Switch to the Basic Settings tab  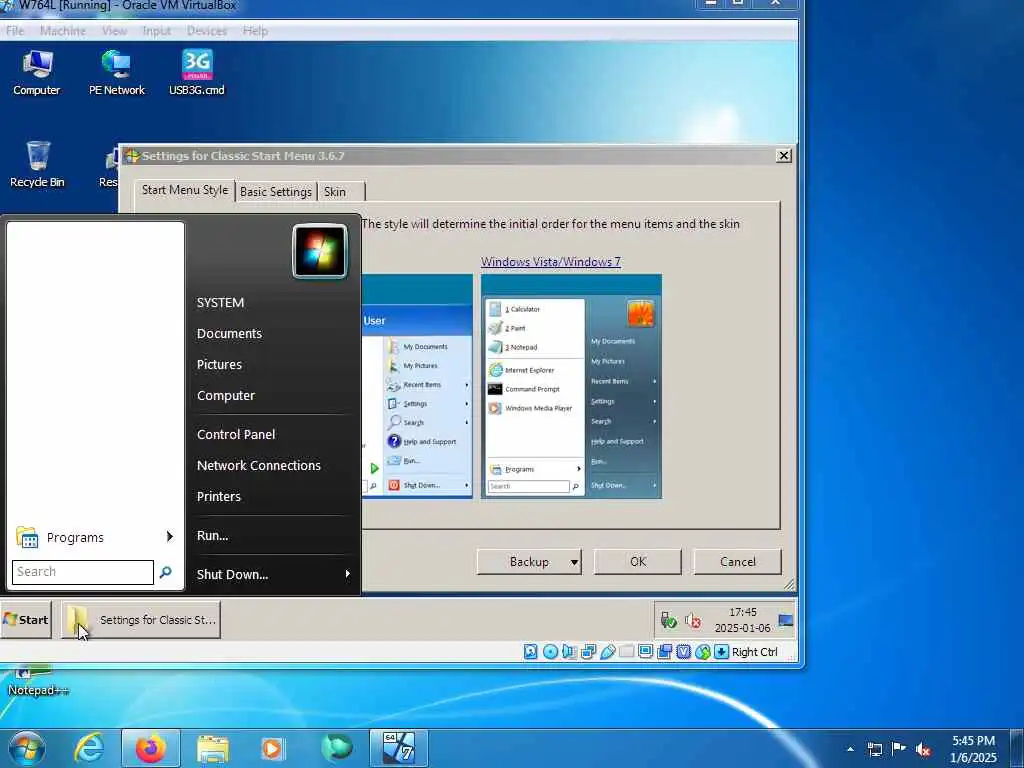coord(276,192)
